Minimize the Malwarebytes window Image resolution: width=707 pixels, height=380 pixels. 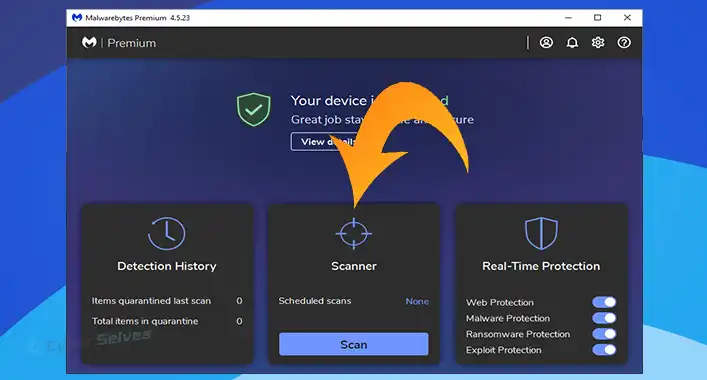[569, 18]
